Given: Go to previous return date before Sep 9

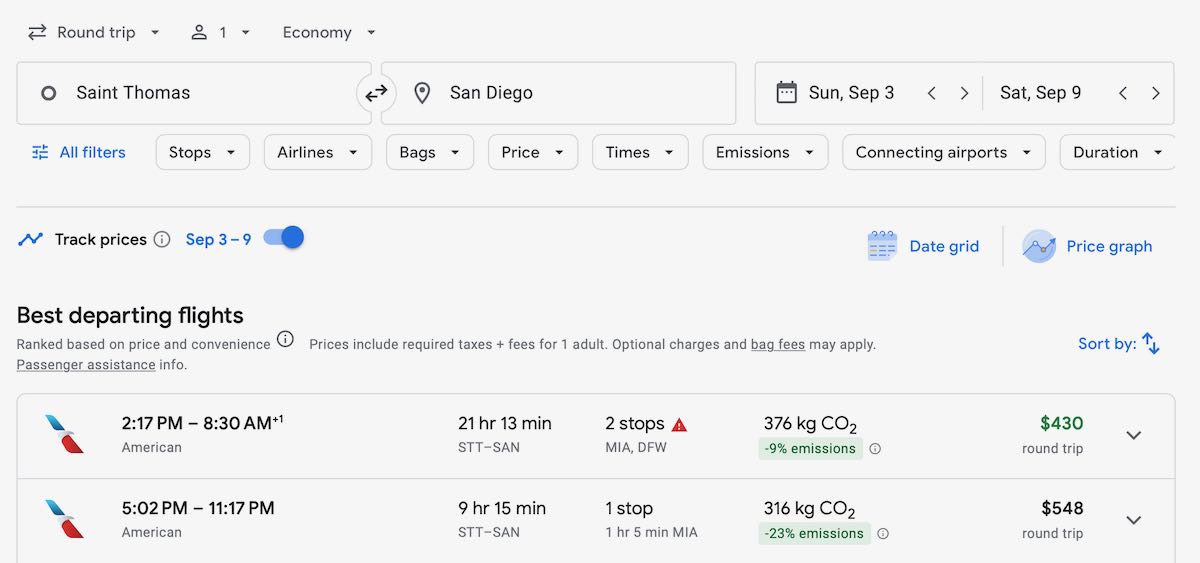Looking at the screenshot, I should [1123, 93].
